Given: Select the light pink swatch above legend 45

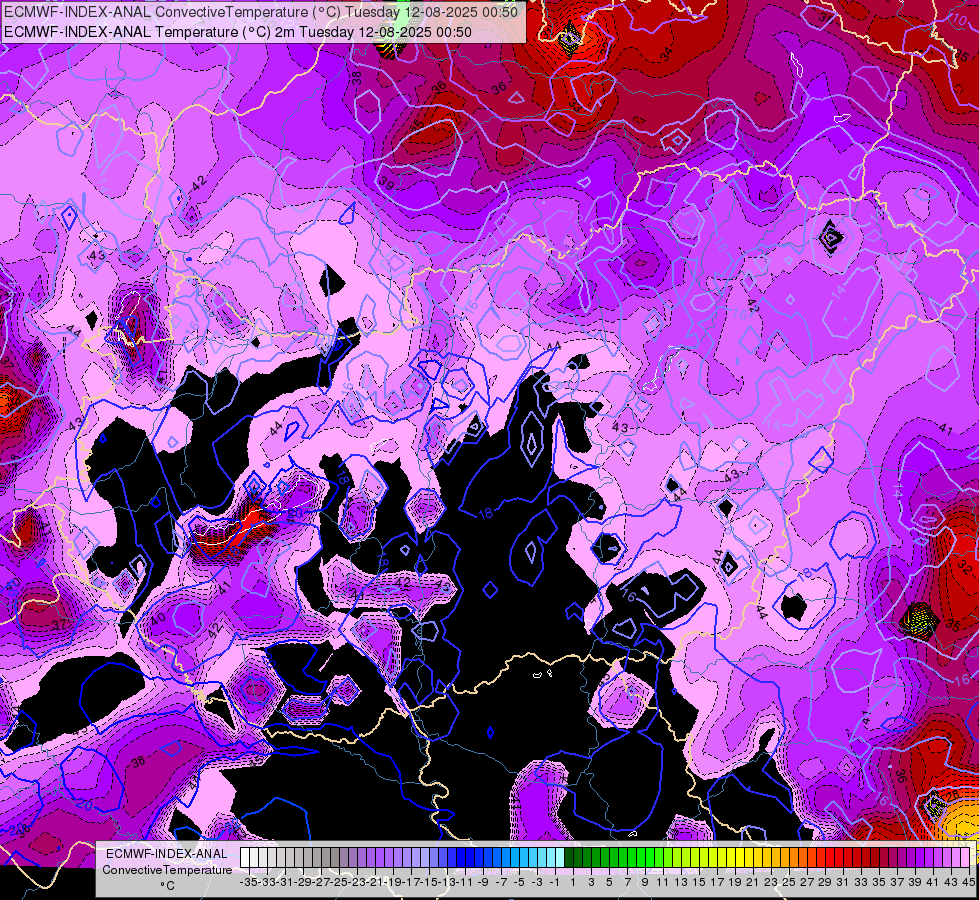Looking at the screenshot, I should coord(965,858).
